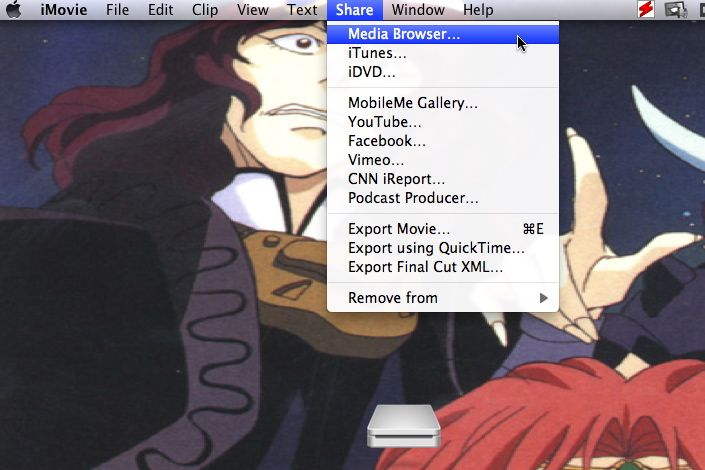Pick Vimeo… from the Share menu
This screenshot has width=705, height=470.
(x=443, y=160)
